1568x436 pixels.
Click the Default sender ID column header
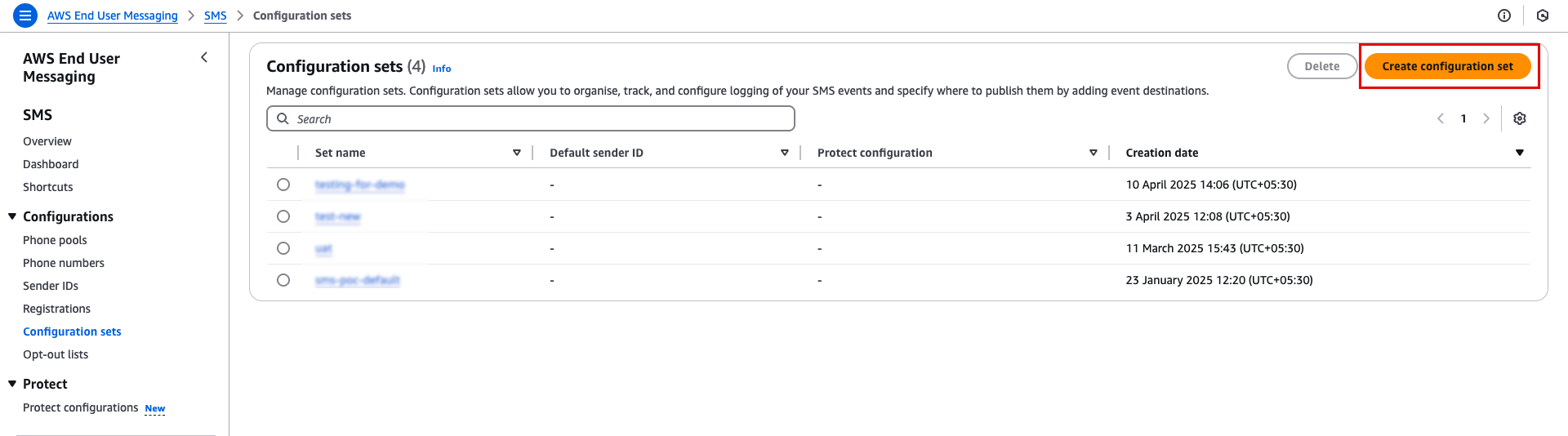coord(597,153)
